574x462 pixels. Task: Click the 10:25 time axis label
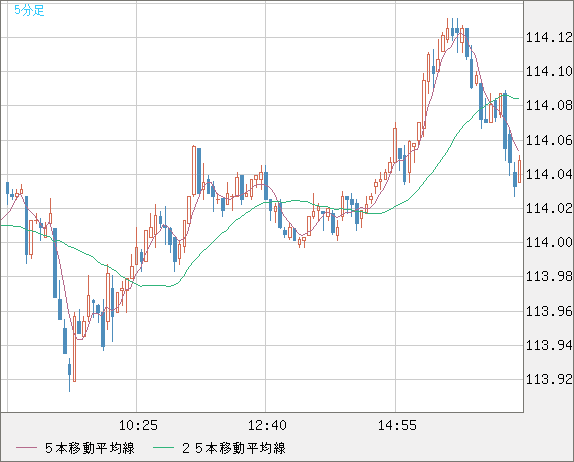(138, 425)
